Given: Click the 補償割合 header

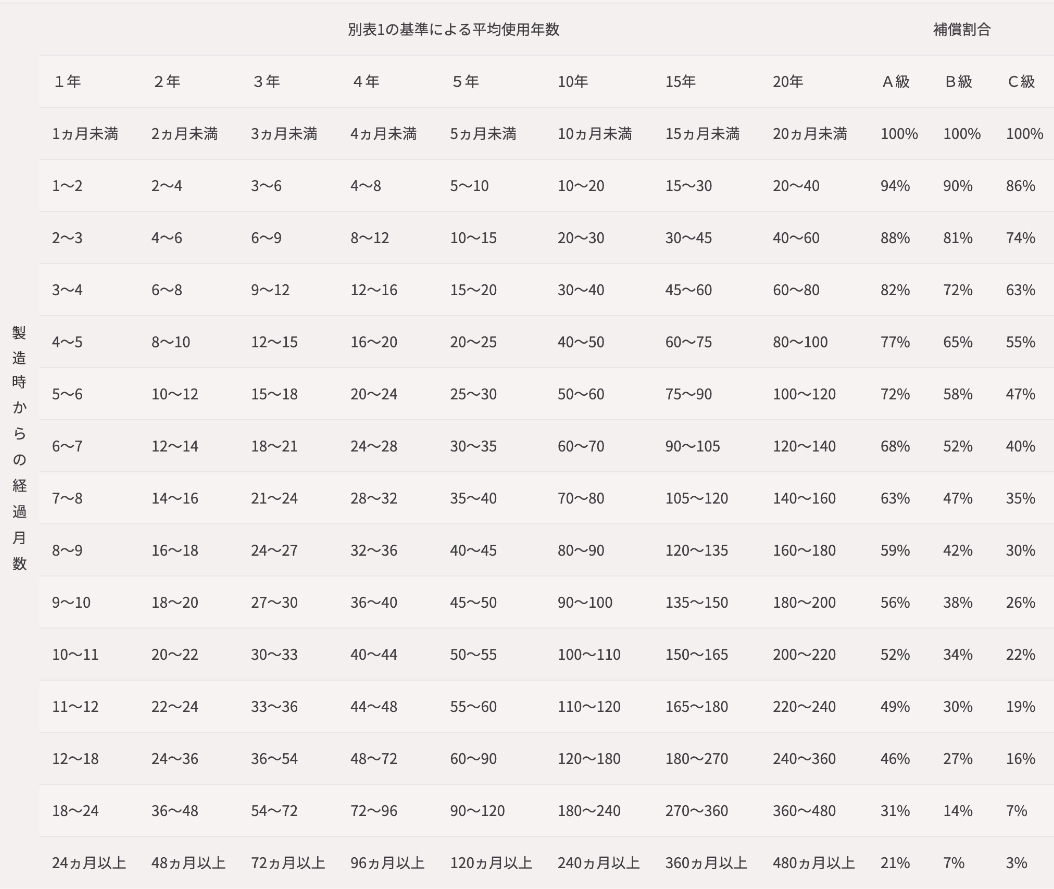Looking at the screenshot, I should (x=962, y=30).
